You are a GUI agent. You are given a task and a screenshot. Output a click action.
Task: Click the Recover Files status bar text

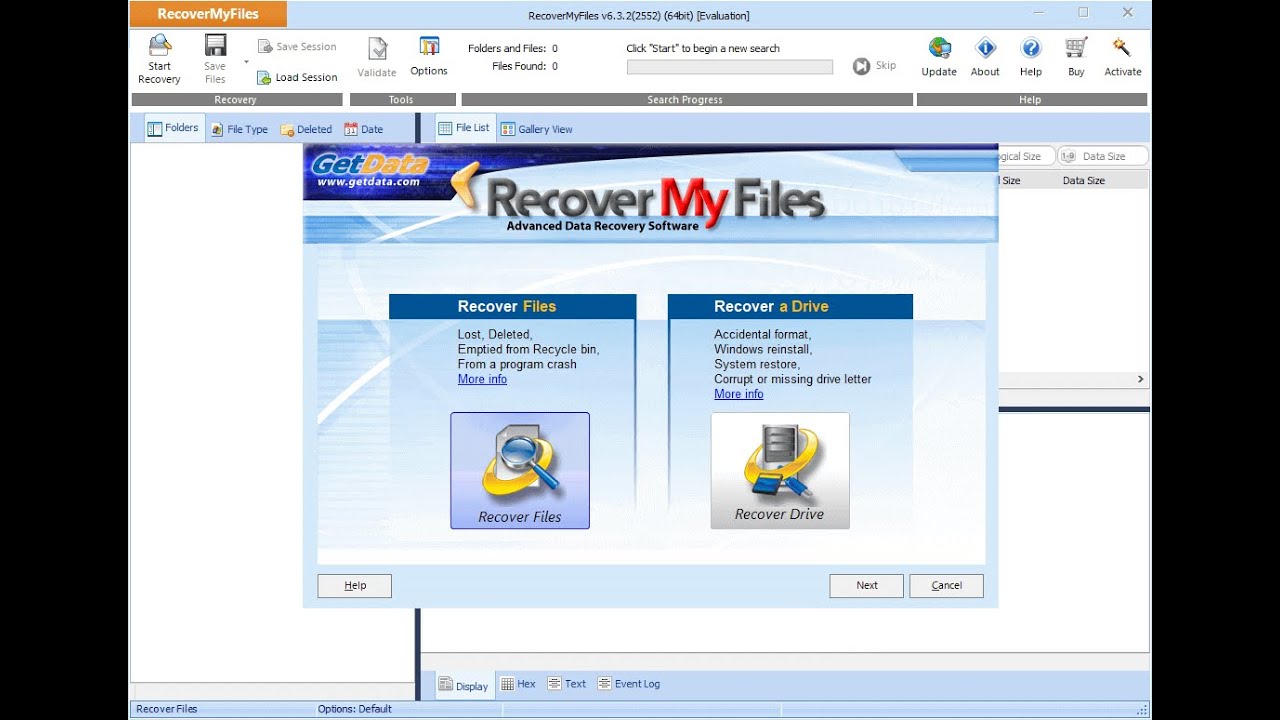pos(167,709)
